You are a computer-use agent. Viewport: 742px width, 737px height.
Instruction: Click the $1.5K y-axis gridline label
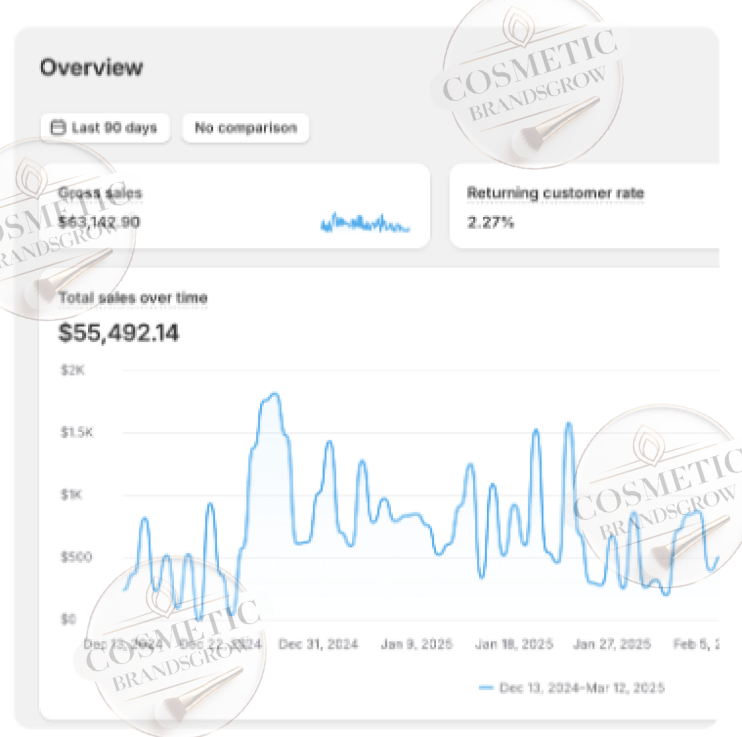click(78, 433)
